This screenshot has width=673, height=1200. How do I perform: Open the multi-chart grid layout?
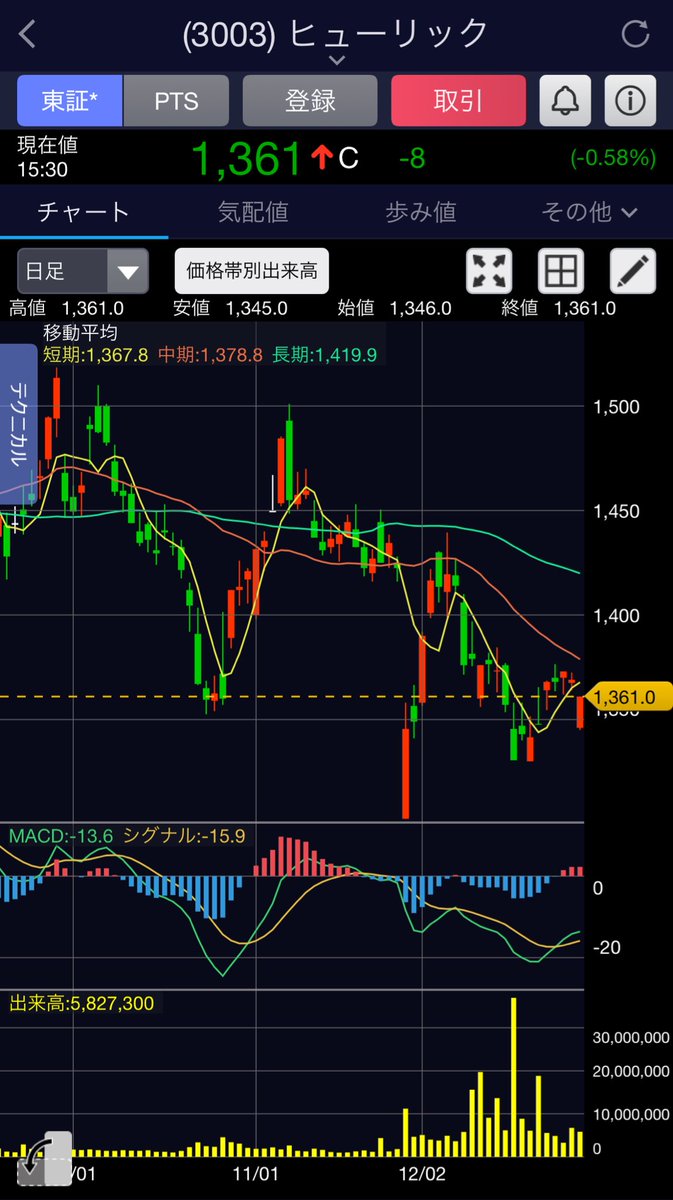pos(560,270)
